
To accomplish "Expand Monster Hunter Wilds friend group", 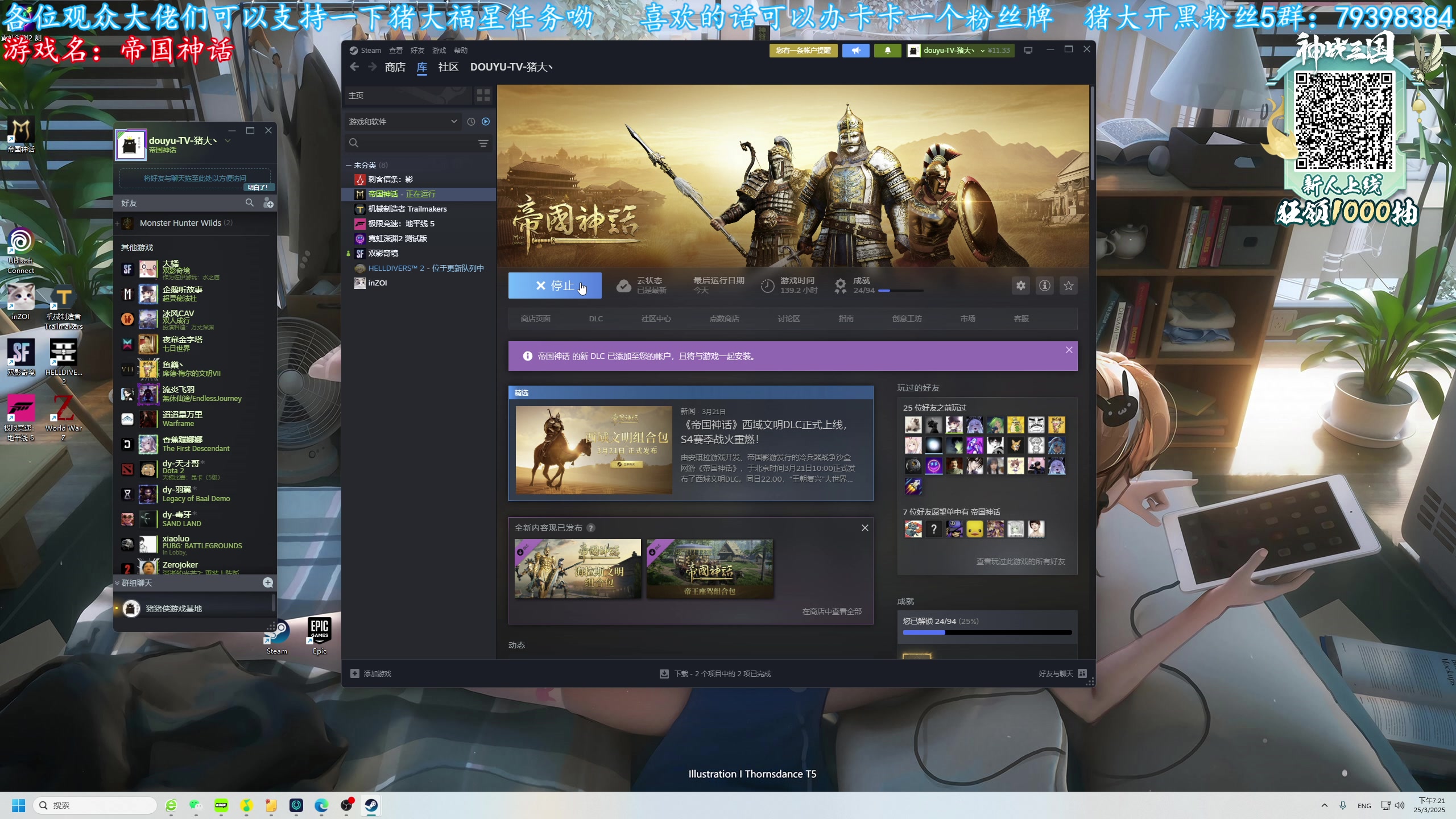I will coord(117,223).
